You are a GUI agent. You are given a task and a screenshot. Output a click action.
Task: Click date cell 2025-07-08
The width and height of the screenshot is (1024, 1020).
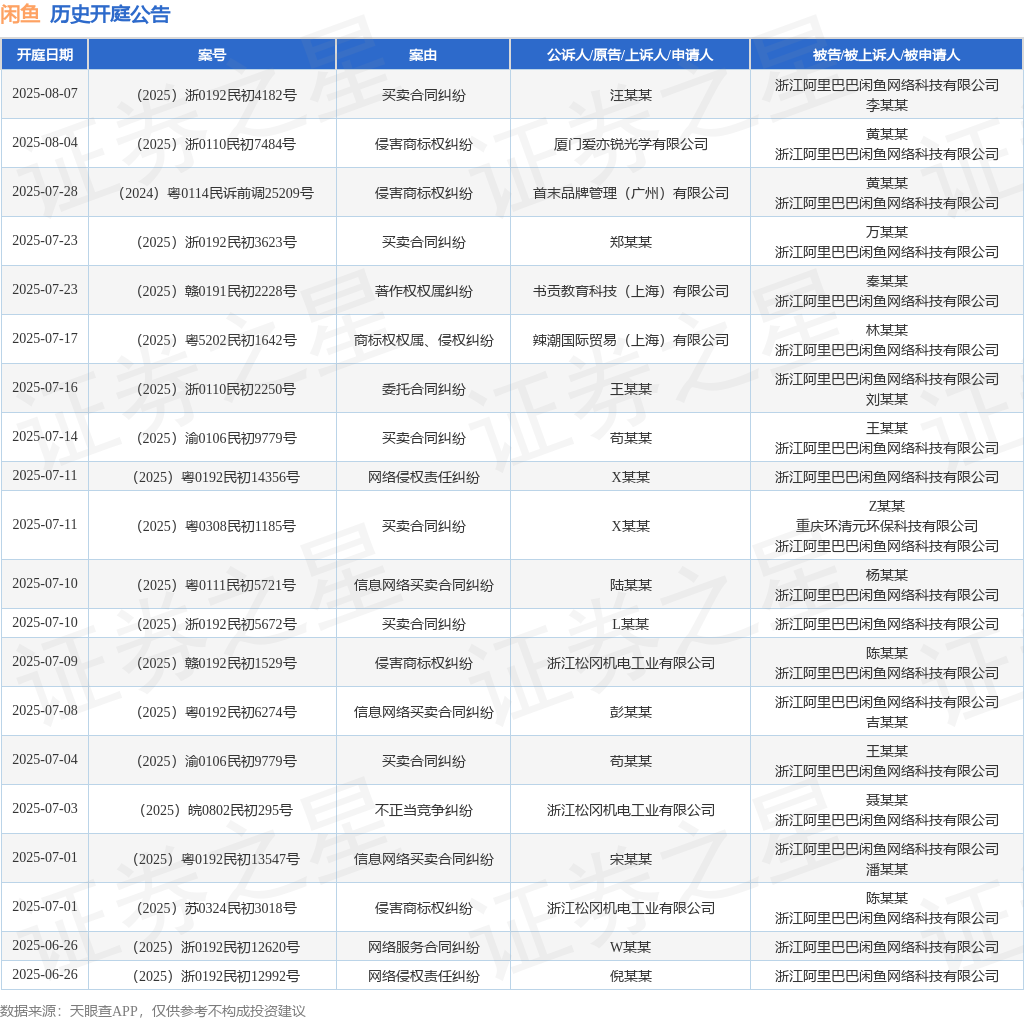pos(45,710)
